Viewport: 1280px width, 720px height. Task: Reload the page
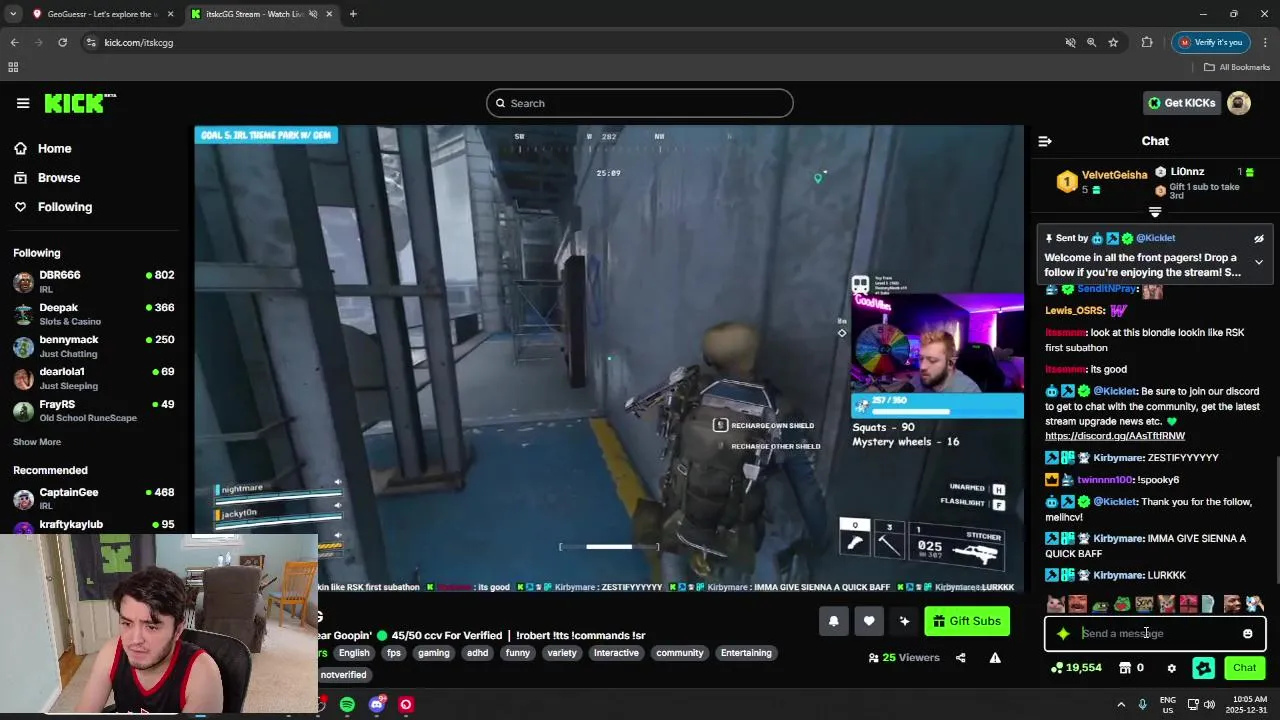coord(62,42)
